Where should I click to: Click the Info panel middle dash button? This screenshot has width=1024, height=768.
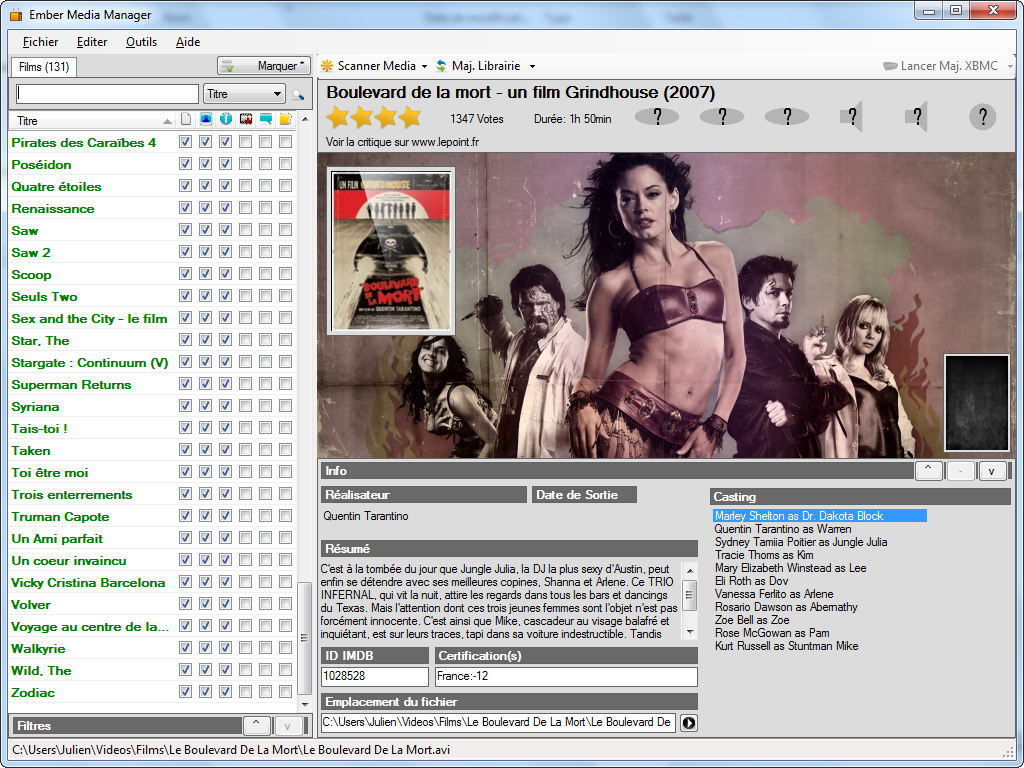tap(960, 471)
